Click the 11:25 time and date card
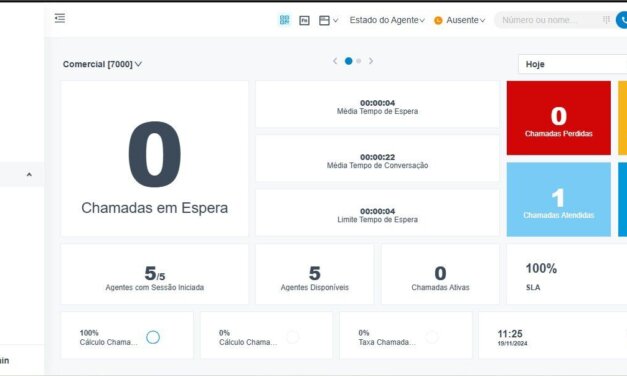Viewport: 627px width, 376px height. (553, 336)
